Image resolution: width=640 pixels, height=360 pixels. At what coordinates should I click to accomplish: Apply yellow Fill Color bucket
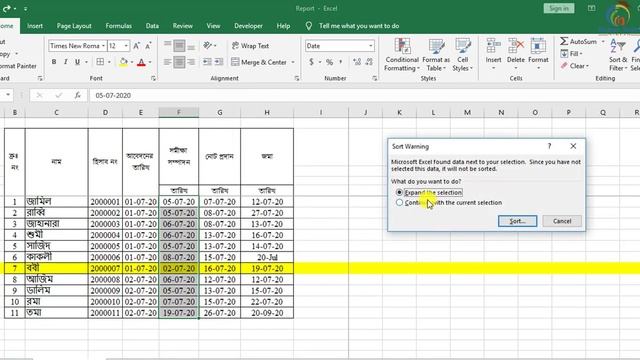tap(123, 62)
